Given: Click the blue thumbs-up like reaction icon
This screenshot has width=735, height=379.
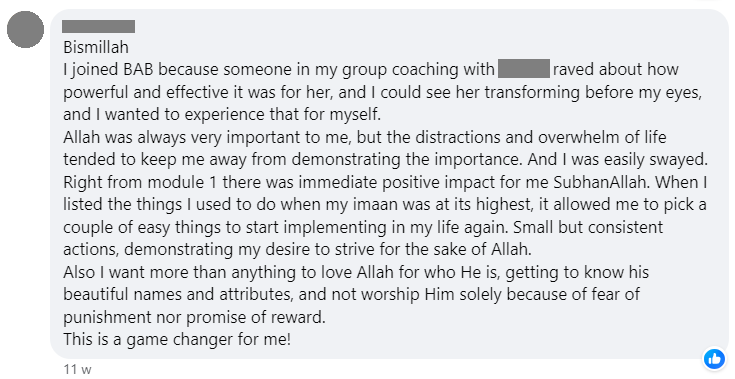Looking at the screenshot, I should click(714, 359).
